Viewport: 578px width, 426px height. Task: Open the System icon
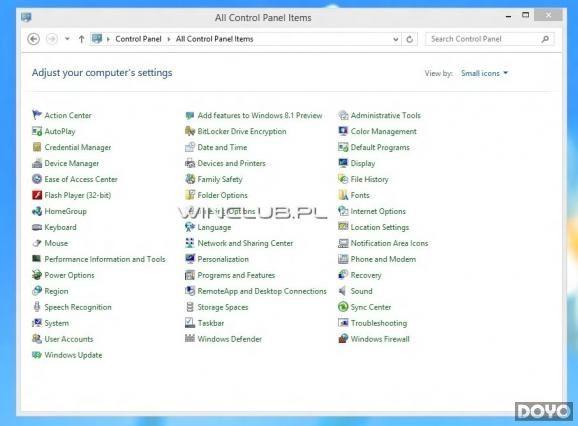(x=37, y=323)
